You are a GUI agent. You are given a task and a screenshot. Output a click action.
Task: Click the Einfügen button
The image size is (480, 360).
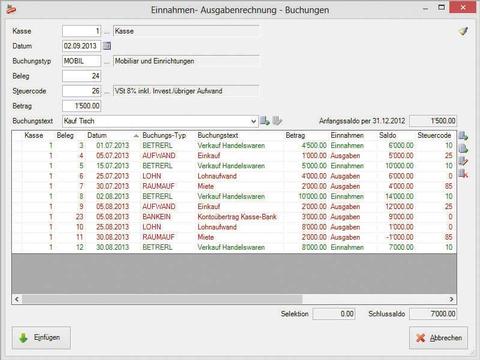coord(41,338)
